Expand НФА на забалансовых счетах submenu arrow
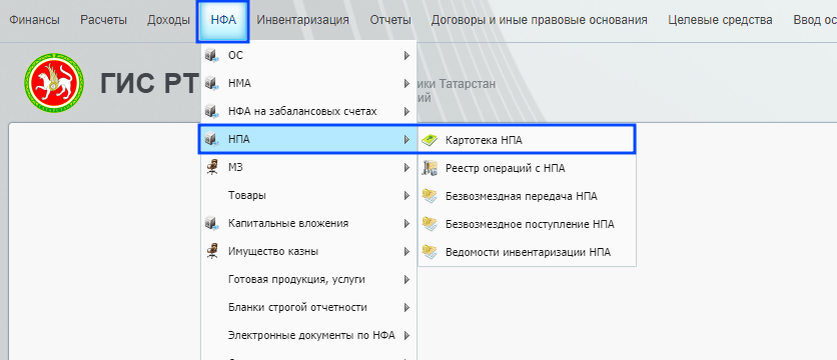 (x=407, y=112)
